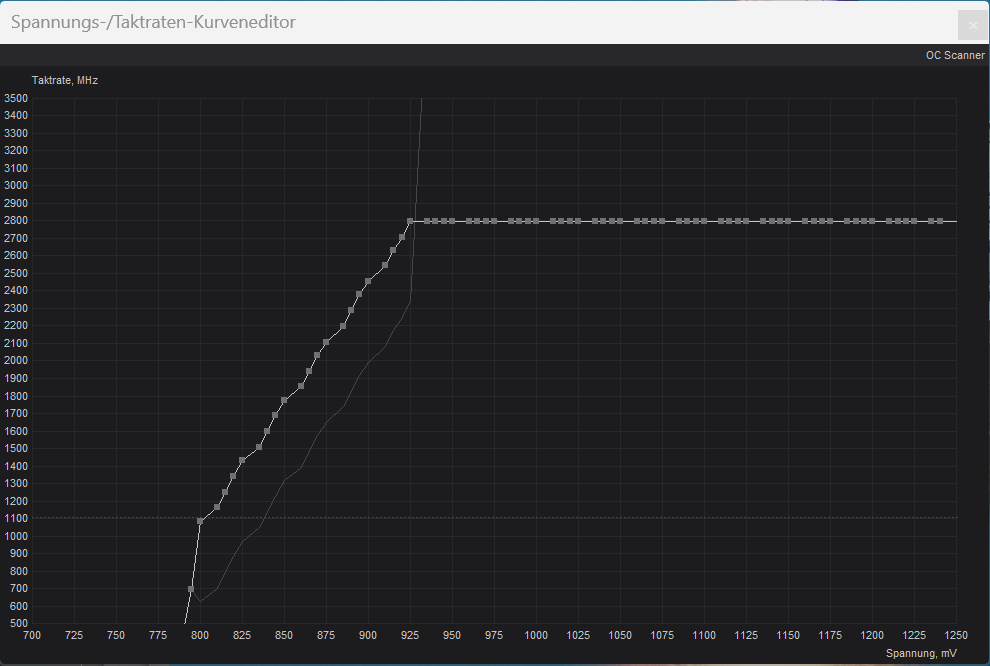This screenshot has height=666, width=990.
Task: Select the flat-line point at 975 mV
Action: (x=494, y=222)
